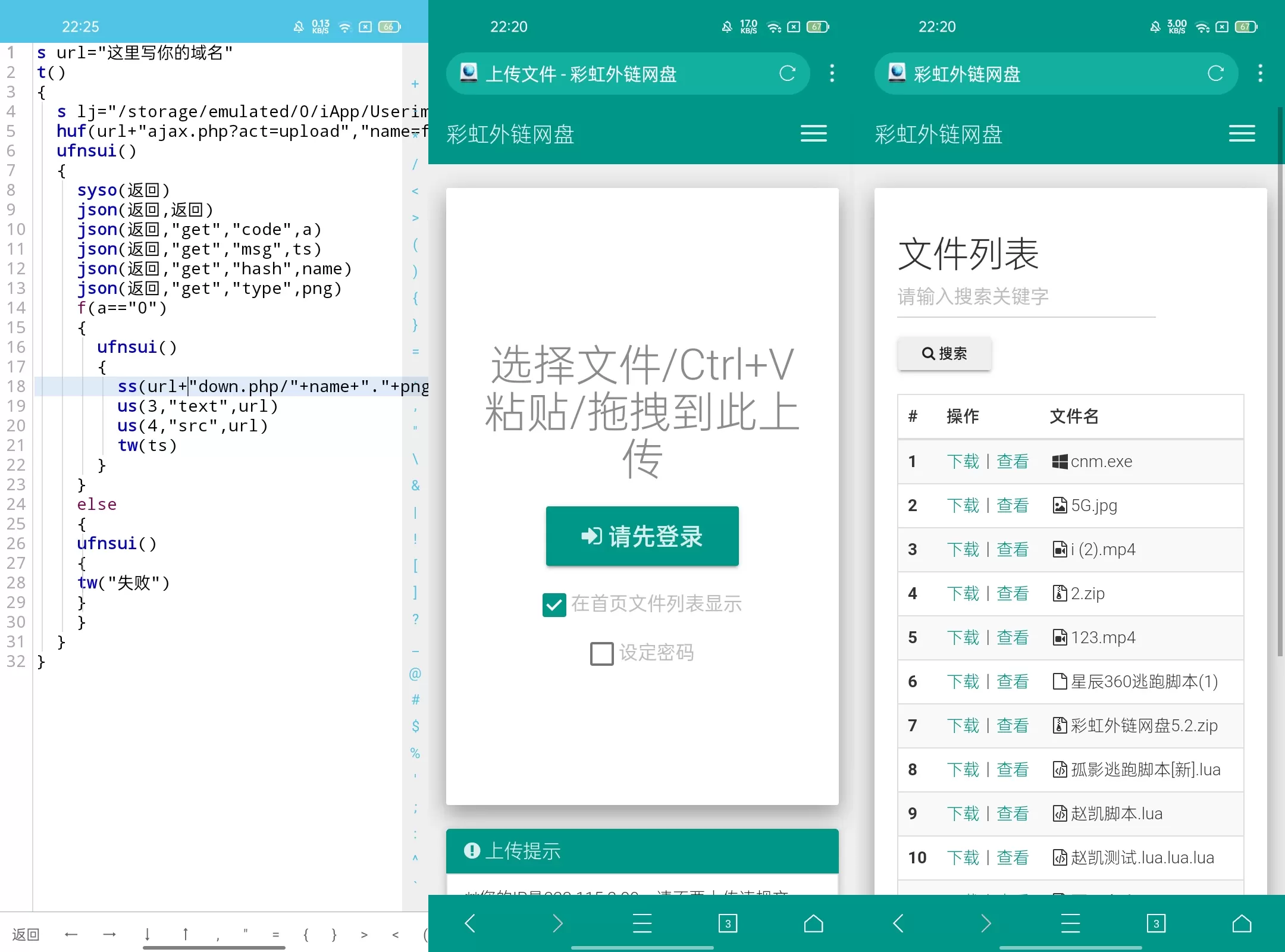Viewport: 1285px width, 952px height.
Task: Download i (2).mp4 file
Action: point(963,550)
